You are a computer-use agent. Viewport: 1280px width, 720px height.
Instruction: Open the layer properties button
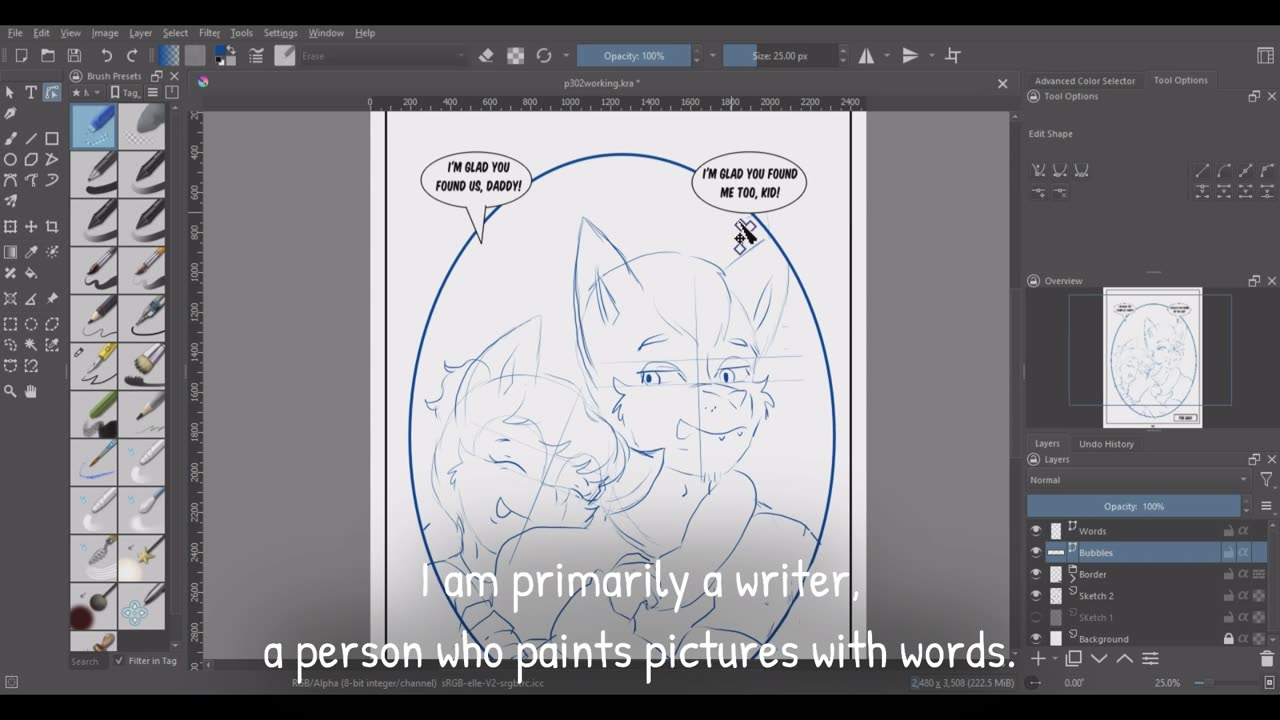1150,659
